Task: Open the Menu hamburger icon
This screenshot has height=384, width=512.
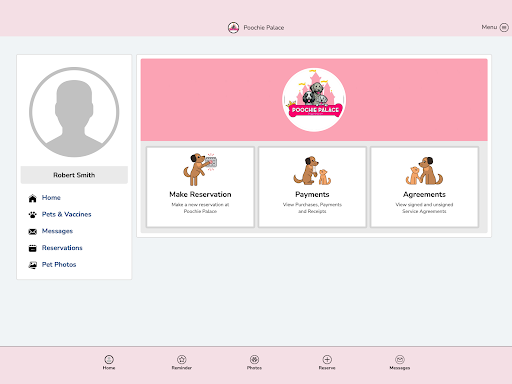Action: click(504, 27)
